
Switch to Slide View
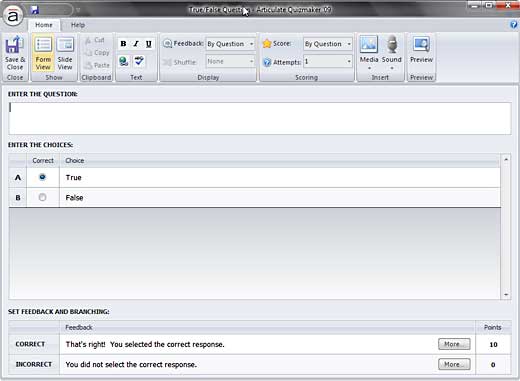pyautogui.click(x=65, y=53)
